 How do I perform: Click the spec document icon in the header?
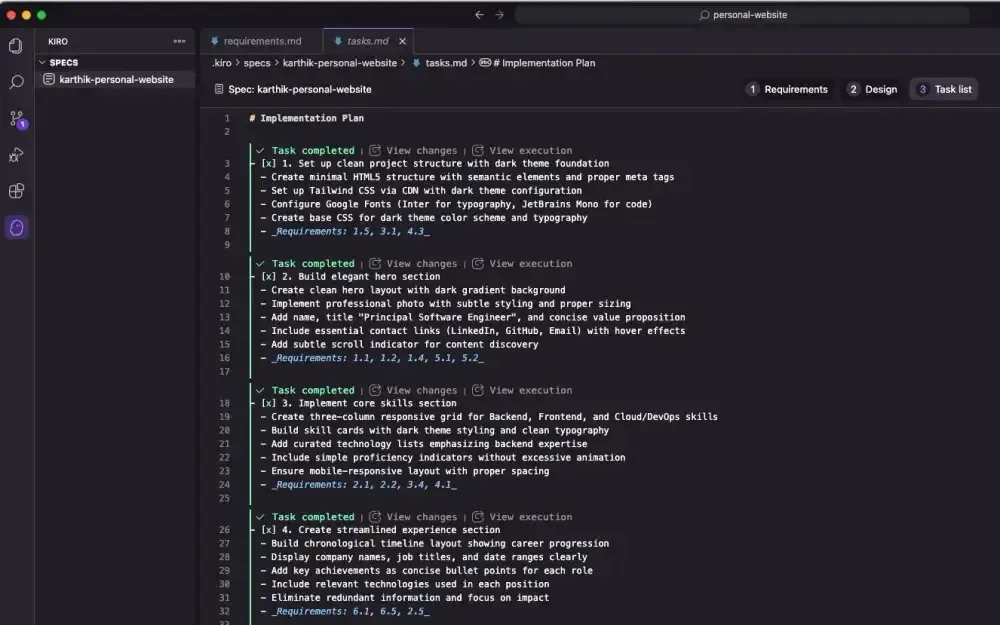[219, 89]
